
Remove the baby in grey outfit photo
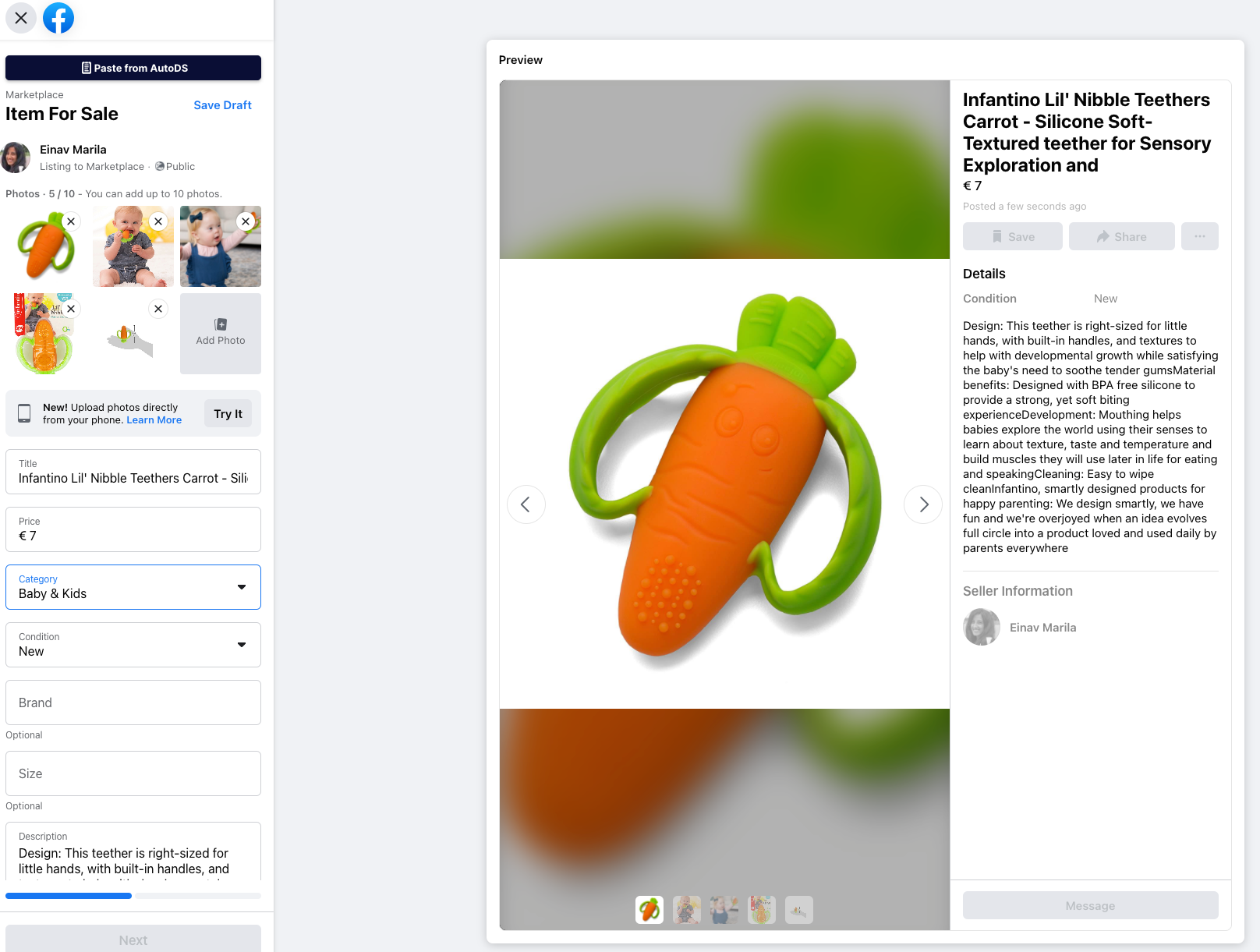click(158, 221)
